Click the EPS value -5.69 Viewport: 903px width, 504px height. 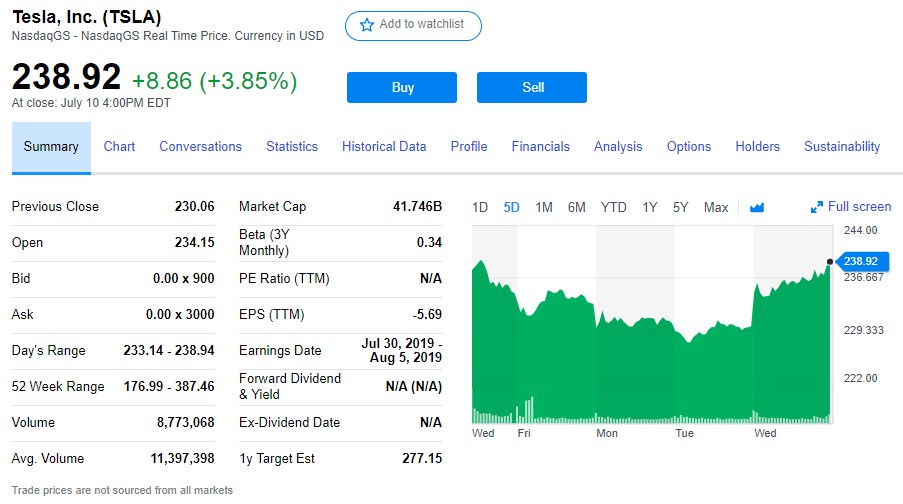coord(427,314)
